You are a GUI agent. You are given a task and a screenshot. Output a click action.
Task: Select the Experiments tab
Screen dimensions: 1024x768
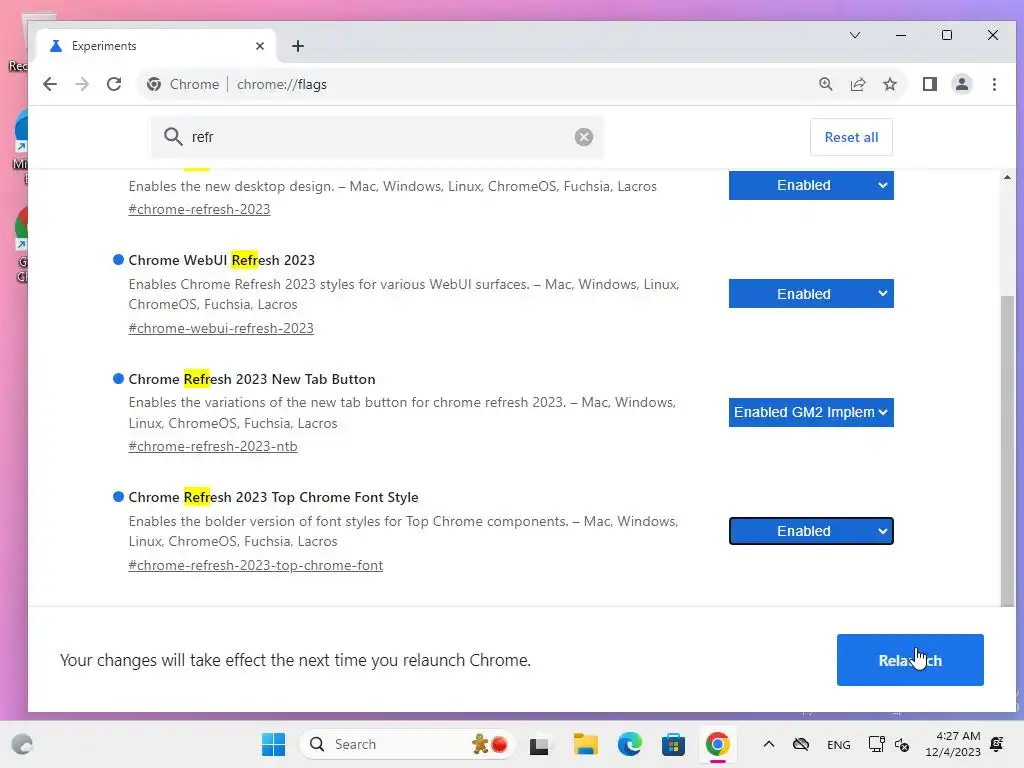tap(157, 46)
